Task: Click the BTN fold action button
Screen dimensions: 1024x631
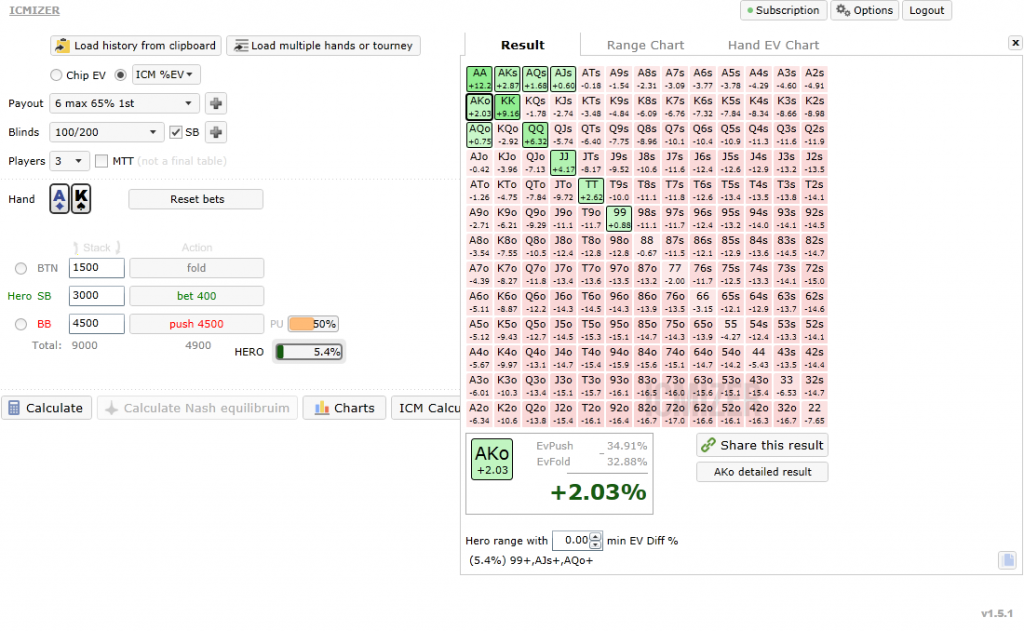Action: click(x=197, y=268)
